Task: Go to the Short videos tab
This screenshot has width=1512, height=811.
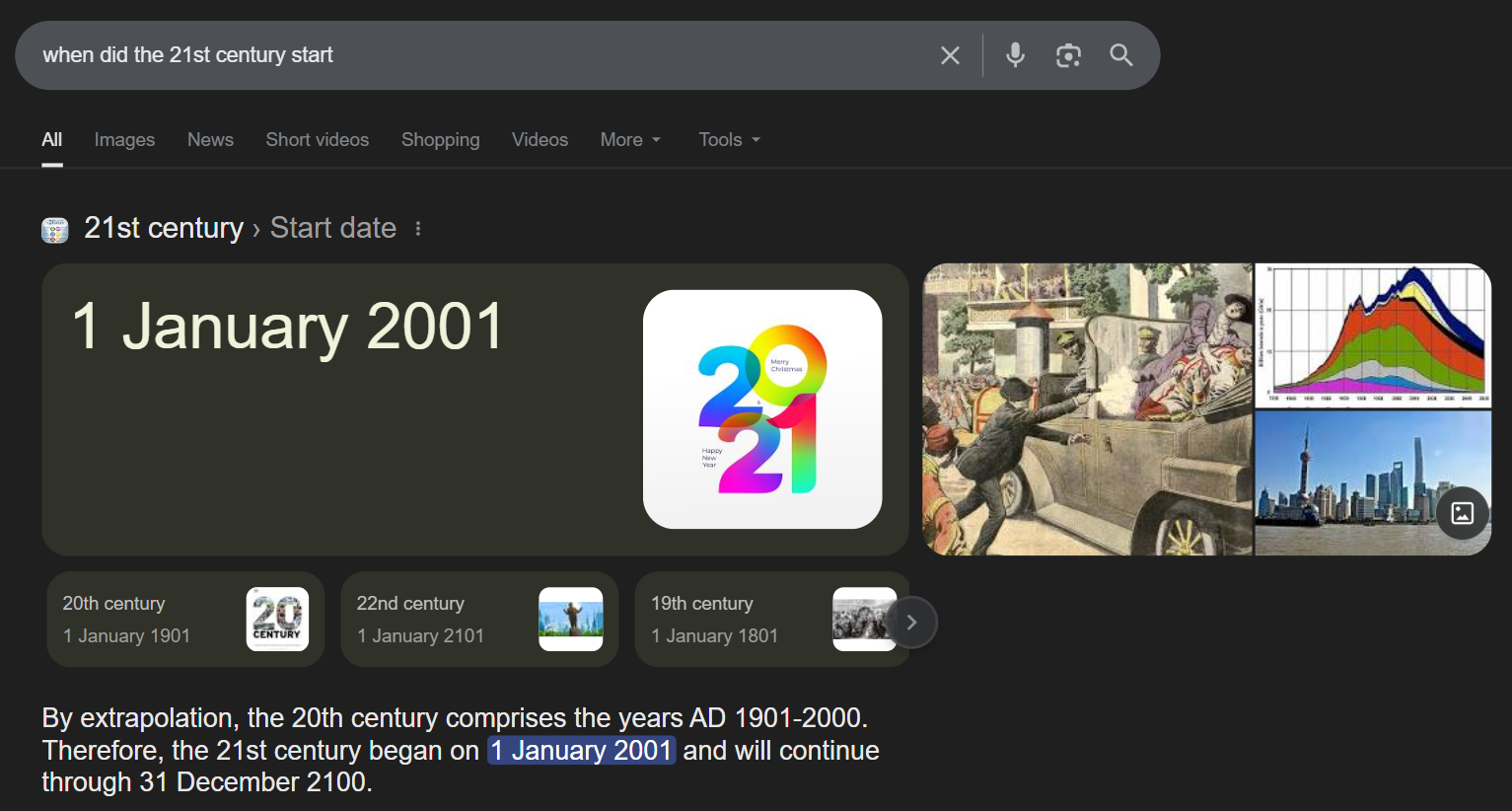Action: 318,140
